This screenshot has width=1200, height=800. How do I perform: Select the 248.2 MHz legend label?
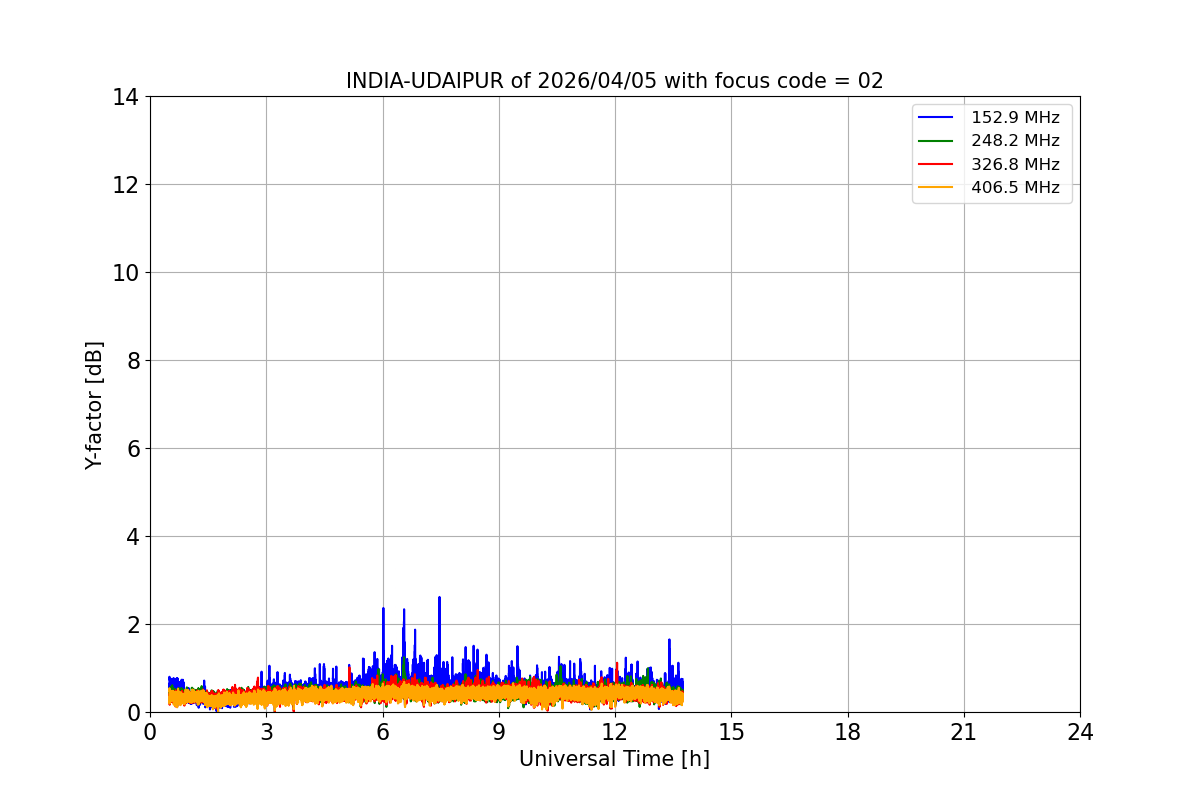1015,141
